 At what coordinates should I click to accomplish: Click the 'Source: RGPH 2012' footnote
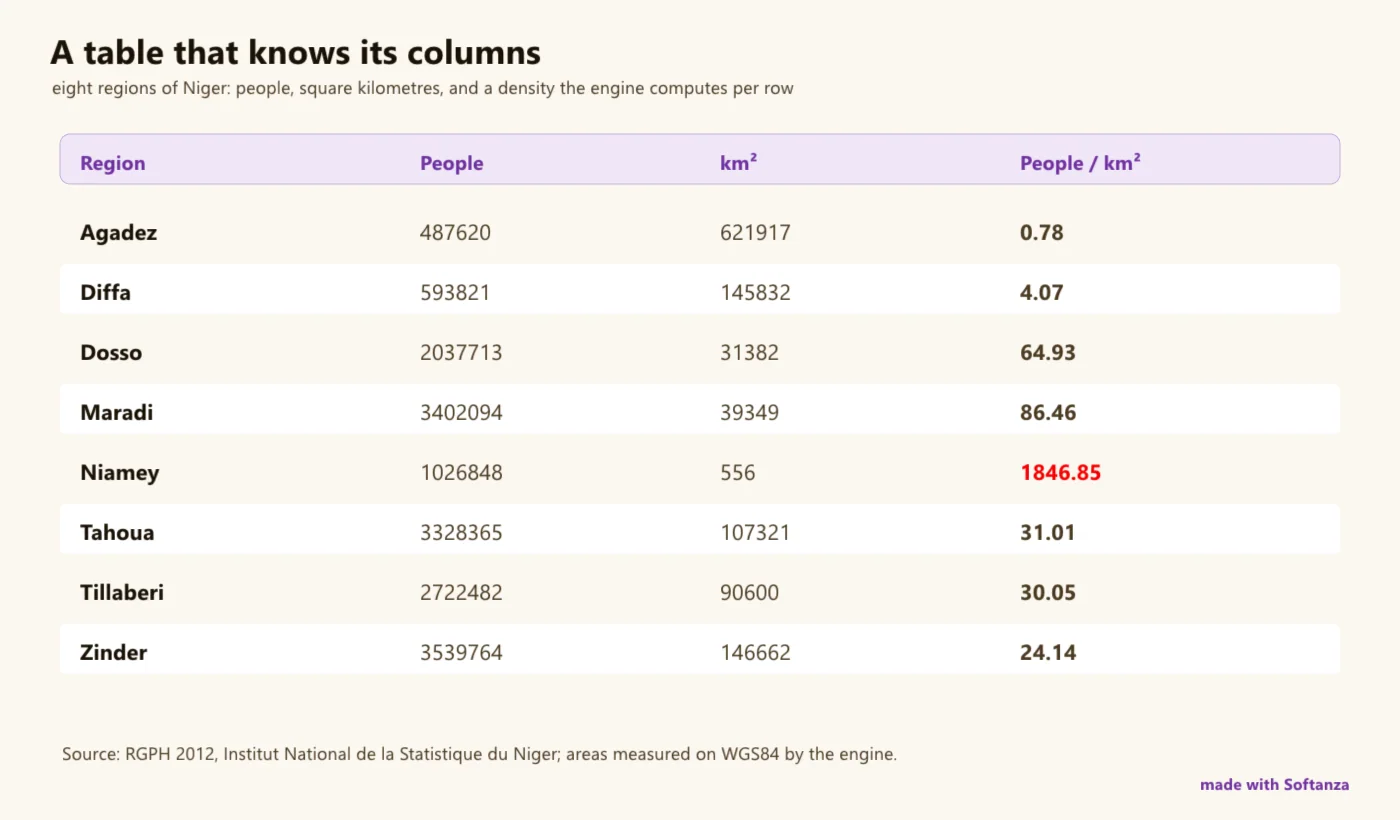point(479,754)
